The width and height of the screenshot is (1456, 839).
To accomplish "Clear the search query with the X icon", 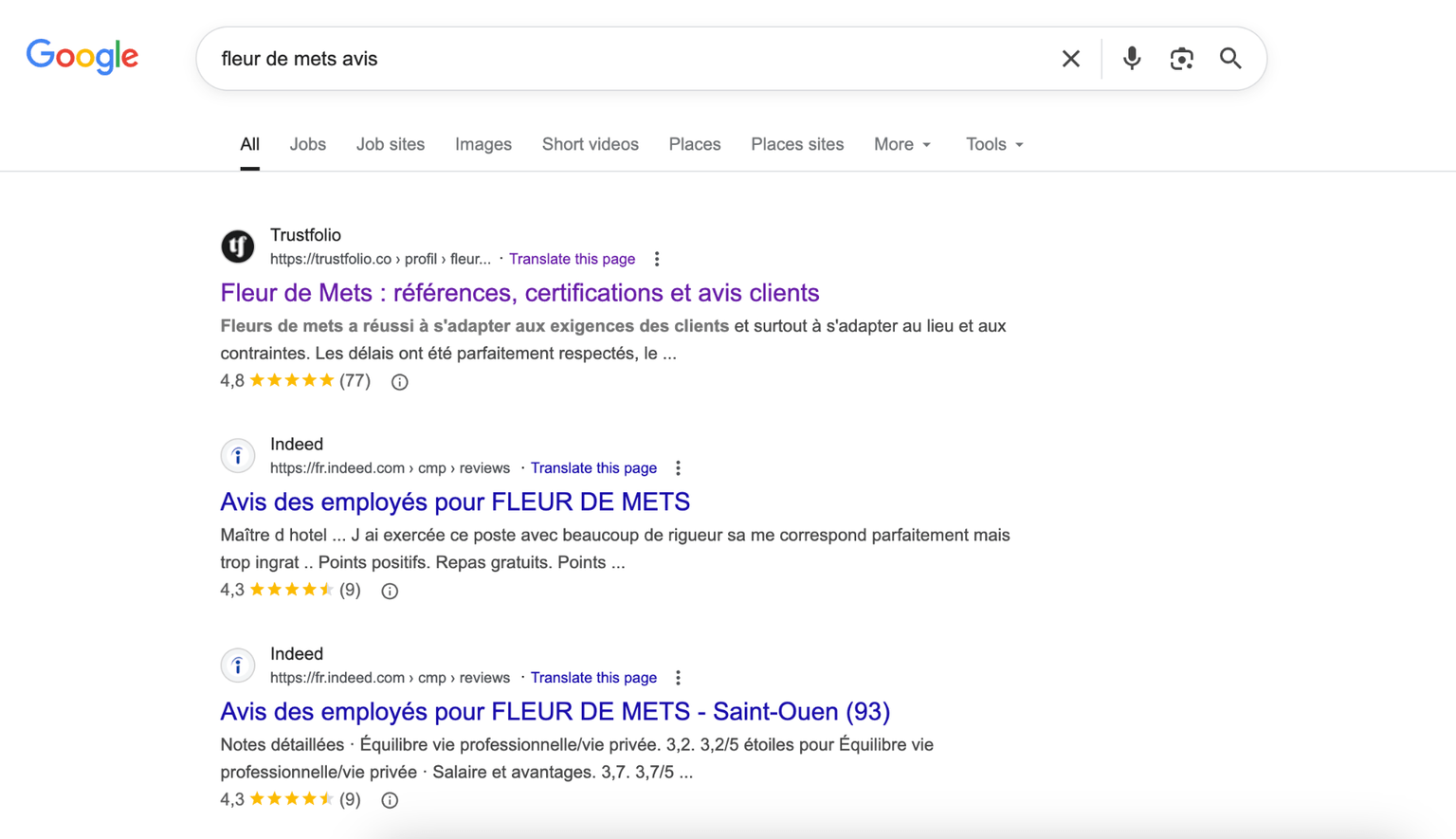I will pos(1071,59).
